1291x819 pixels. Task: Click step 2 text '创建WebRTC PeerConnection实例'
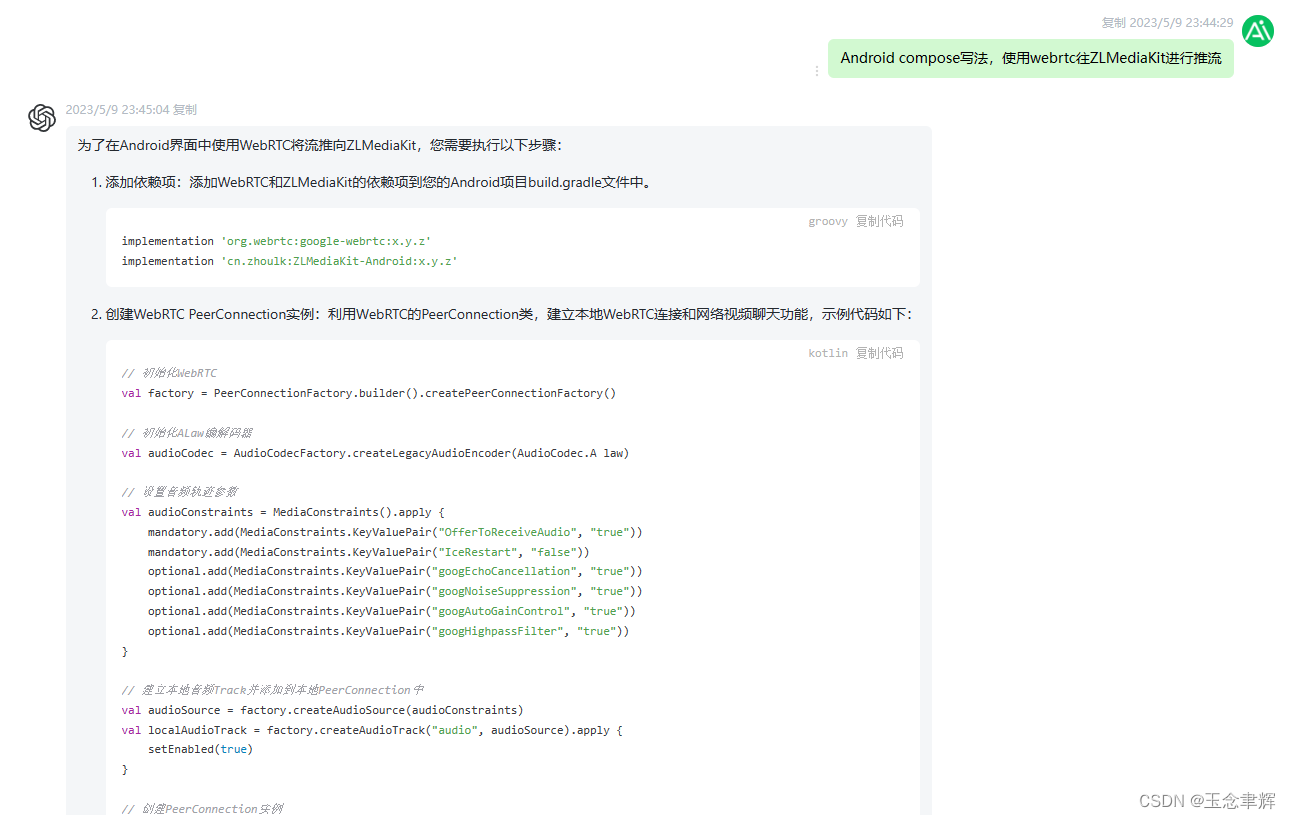(x=209, y=314)
